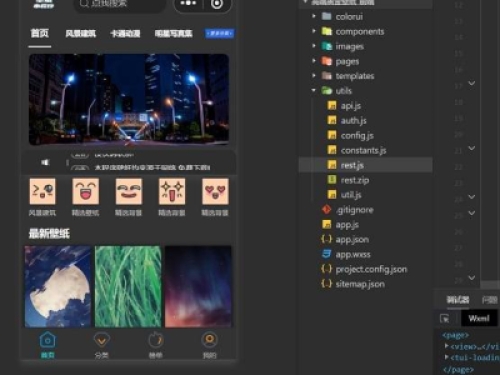The width and height of the screenshot is (500, 375).
Task: Open sitemap.json in the file tree
Action: tap(360, 284)
